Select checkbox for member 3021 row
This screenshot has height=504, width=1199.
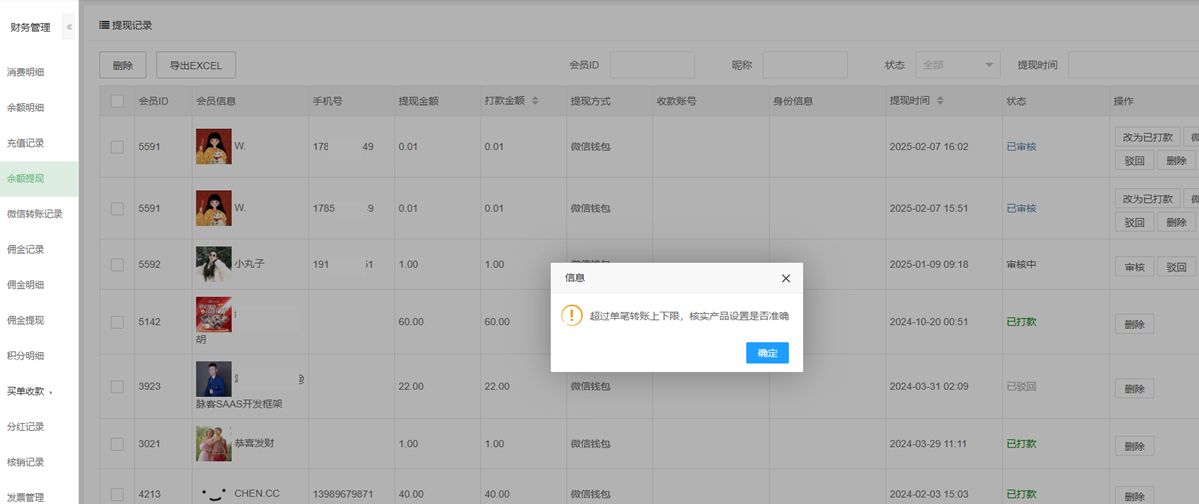click(117, 443)
